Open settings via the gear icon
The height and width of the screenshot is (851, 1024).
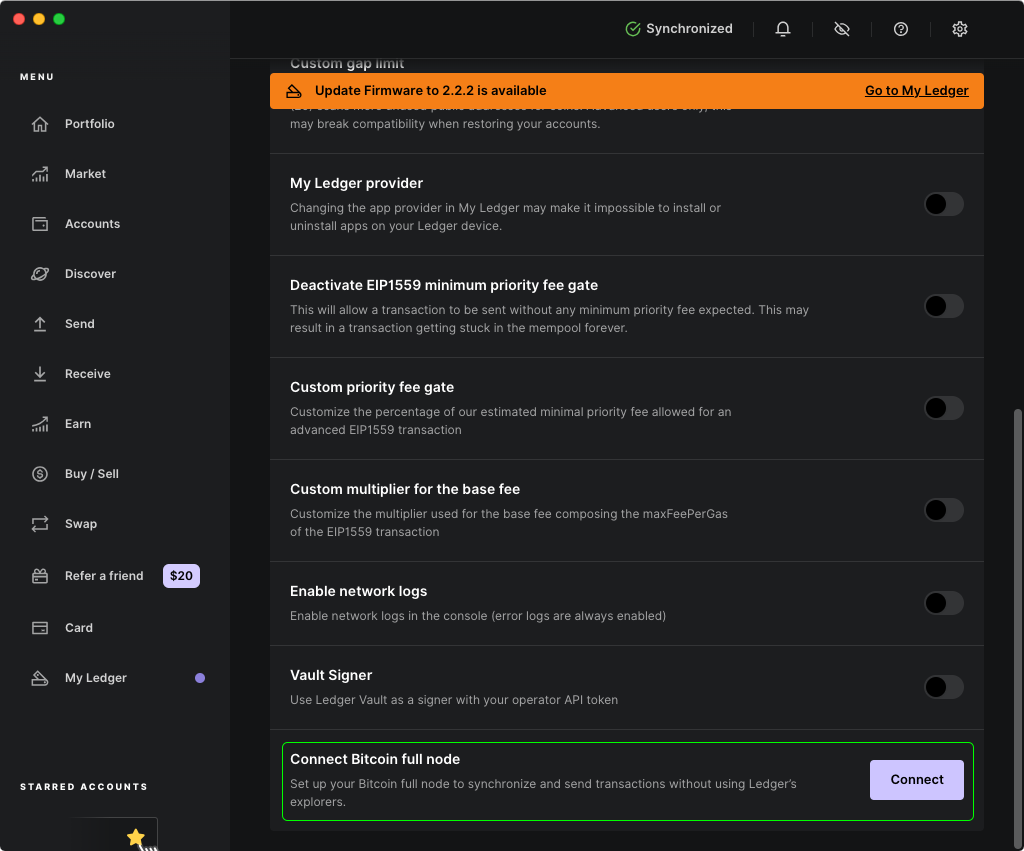pos(959,29)
